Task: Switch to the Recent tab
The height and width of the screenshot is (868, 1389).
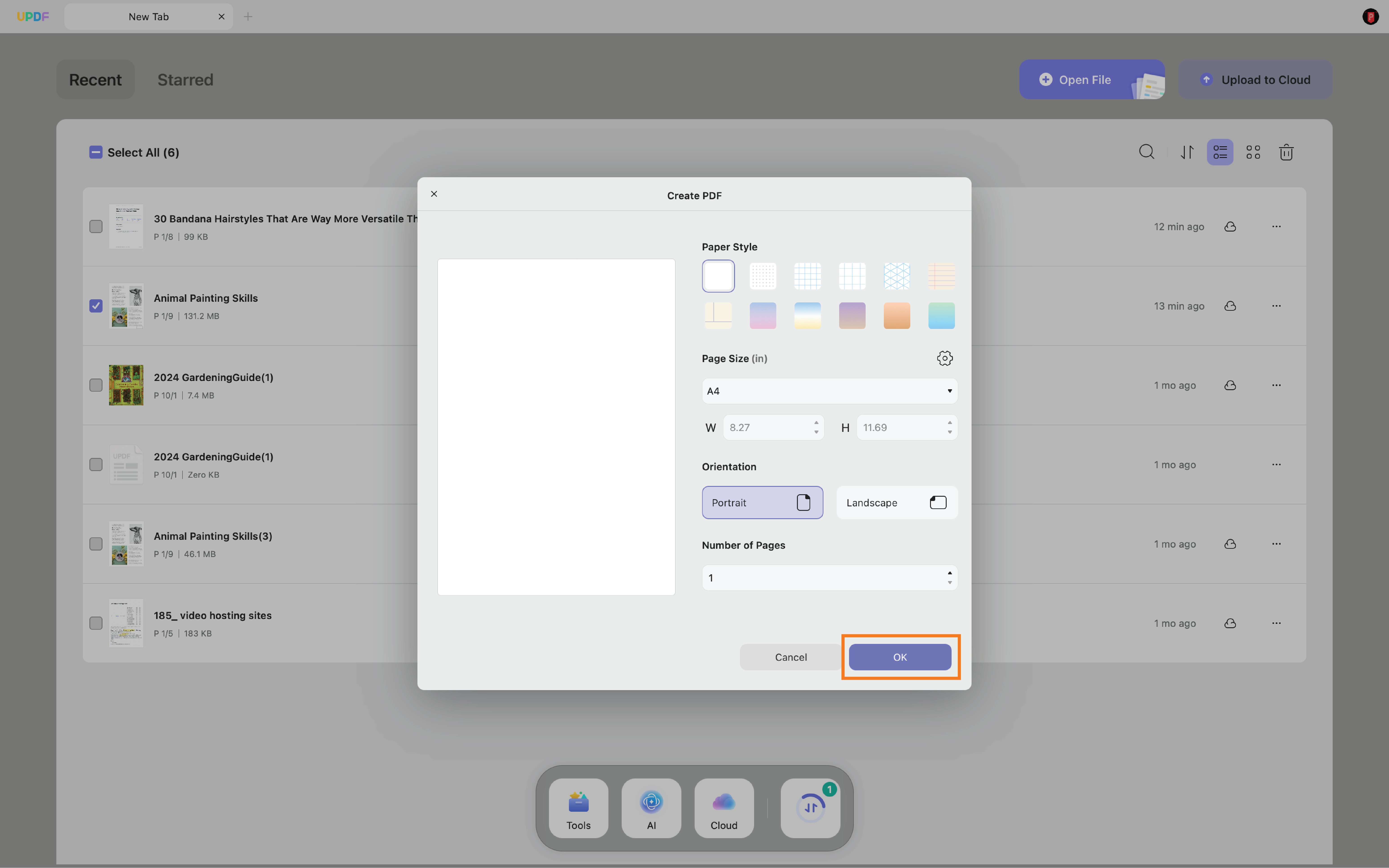Action: pos(95,79)
